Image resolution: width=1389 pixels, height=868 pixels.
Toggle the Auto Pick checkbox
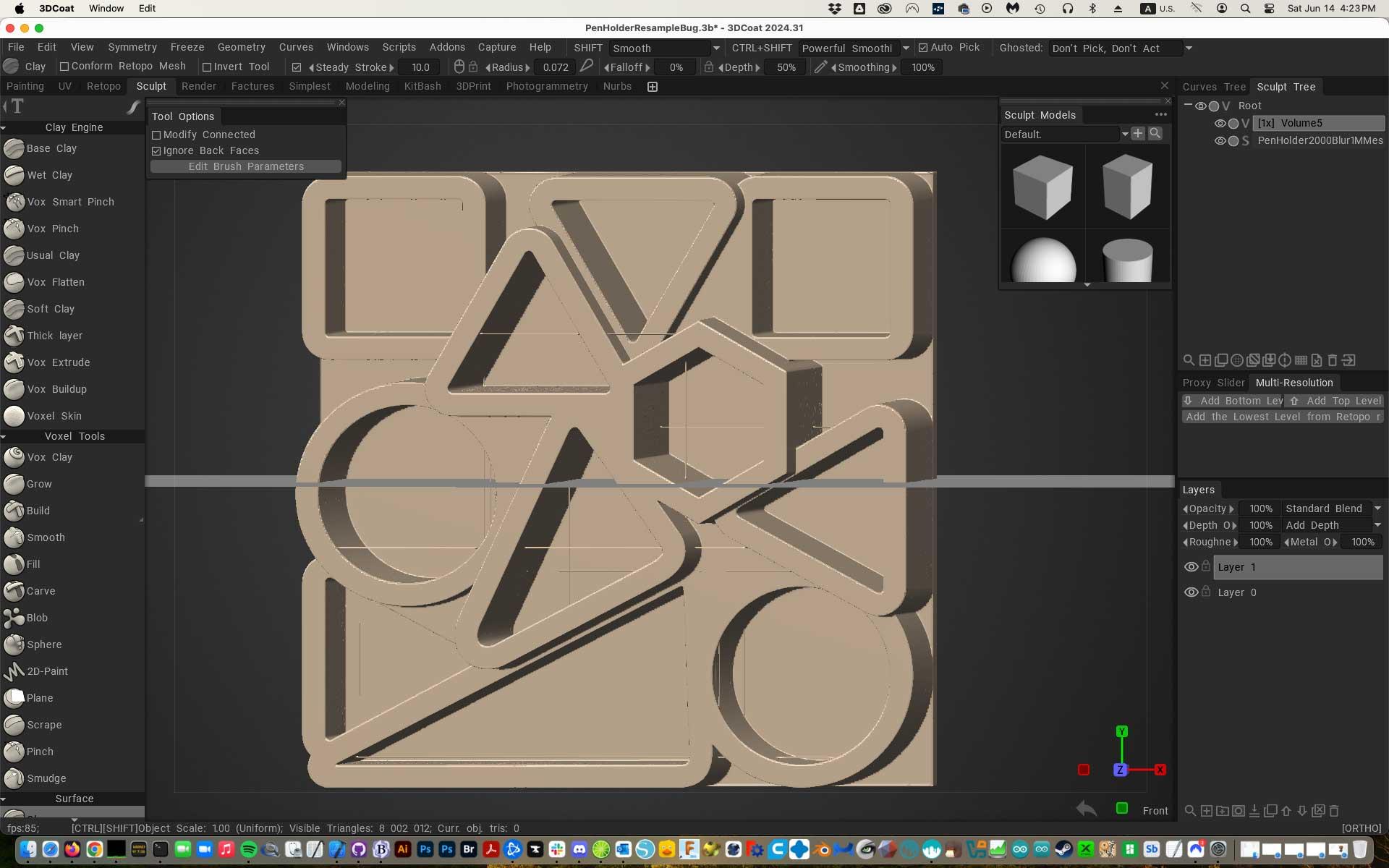pos(923,48)
